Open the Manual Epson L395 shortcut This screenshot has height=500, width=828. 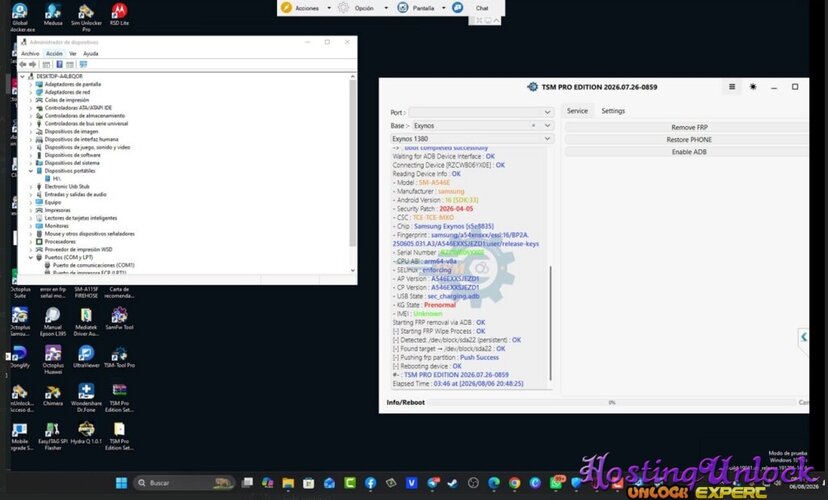click(53, 322)
